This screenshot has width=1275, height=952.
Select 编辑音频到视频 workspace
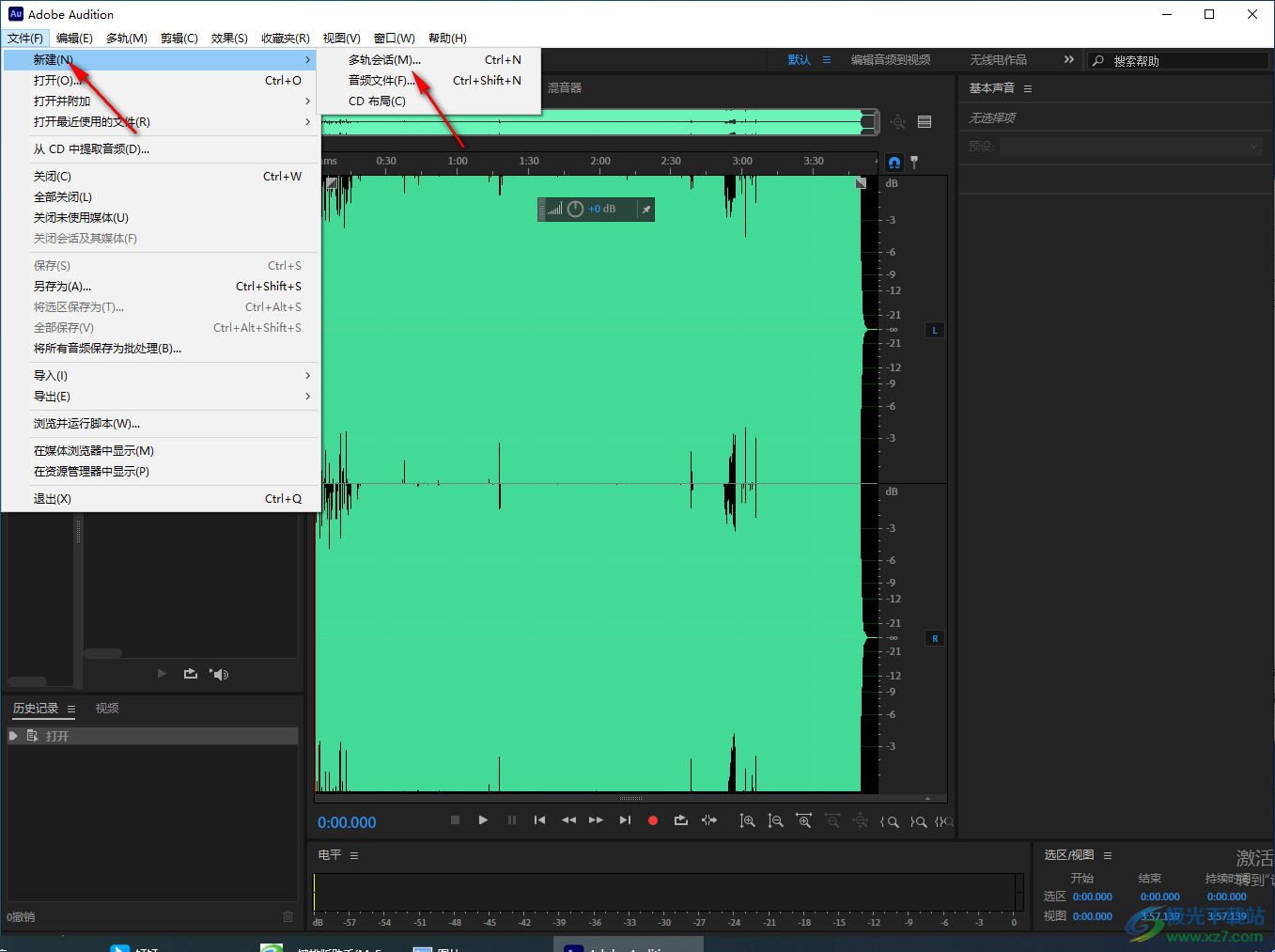[x=891, y=59]
